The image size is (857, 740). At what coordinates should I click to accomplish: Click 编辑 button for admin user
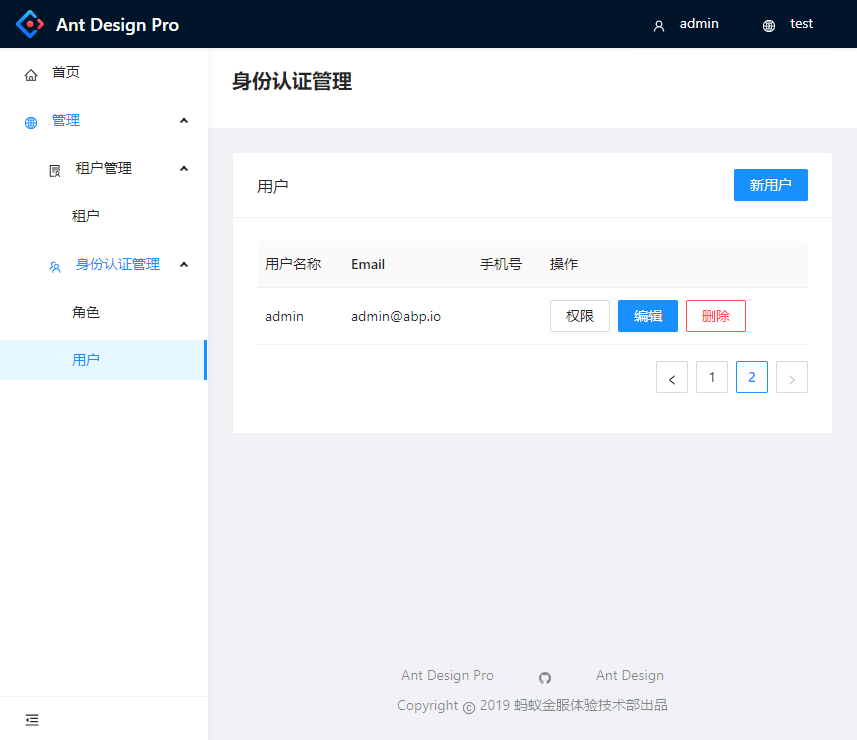(648, 316)
